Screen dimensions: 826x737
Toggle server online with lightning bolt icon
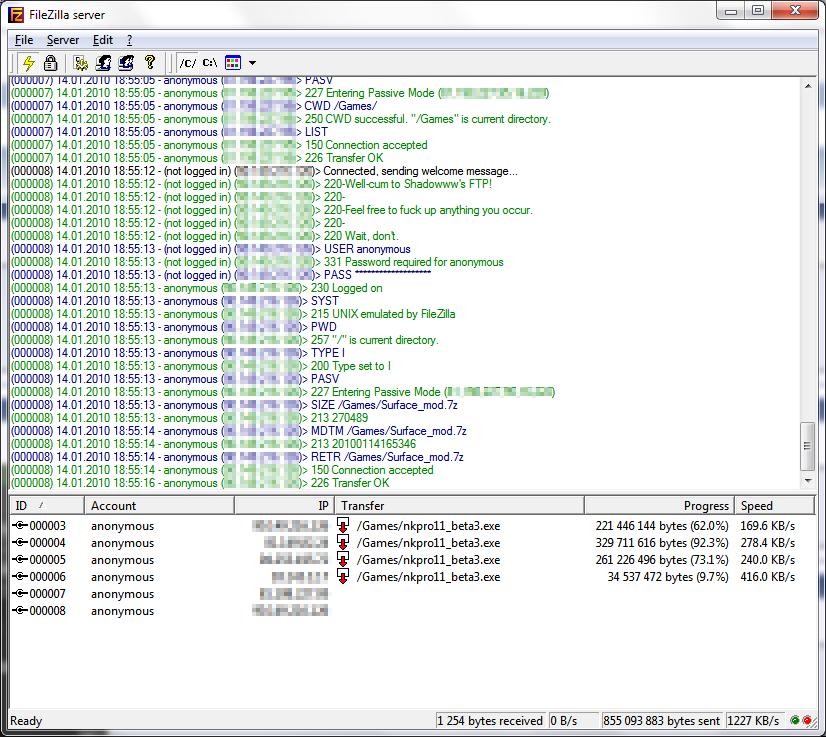point(28,63)
